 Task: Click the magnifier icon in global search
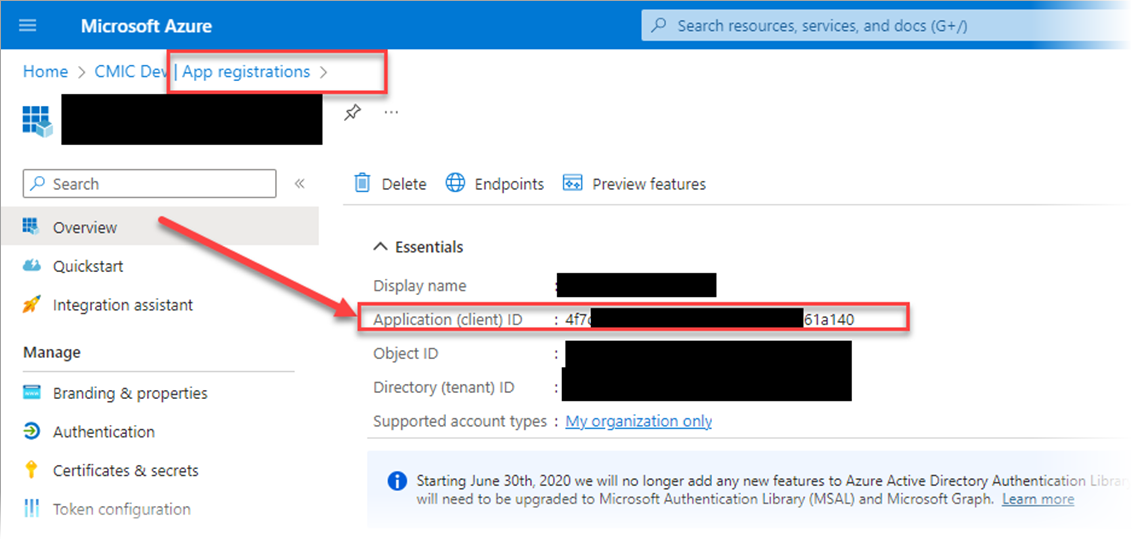click(658, 26)
